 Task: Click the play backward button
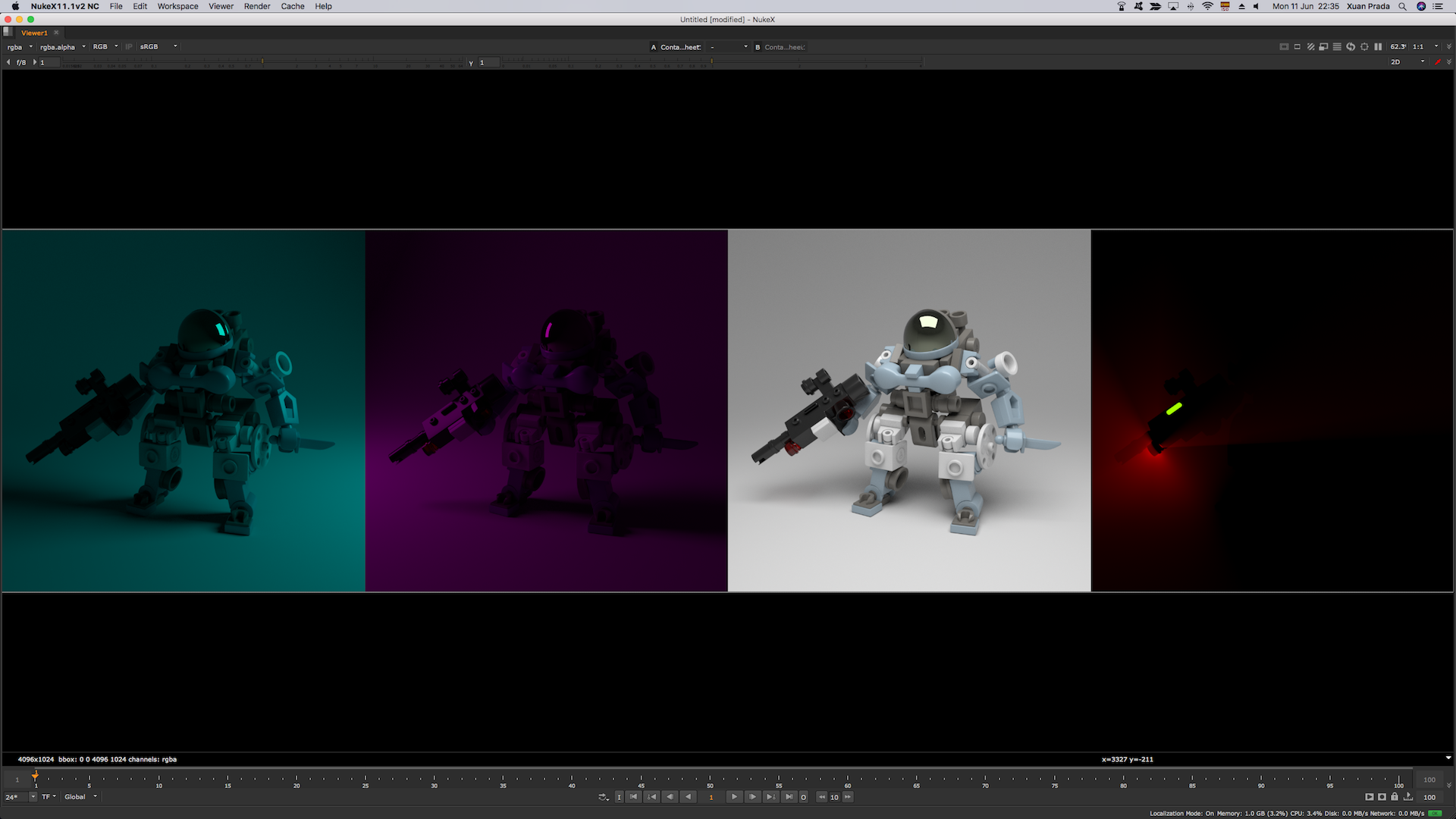coord(688,796)
